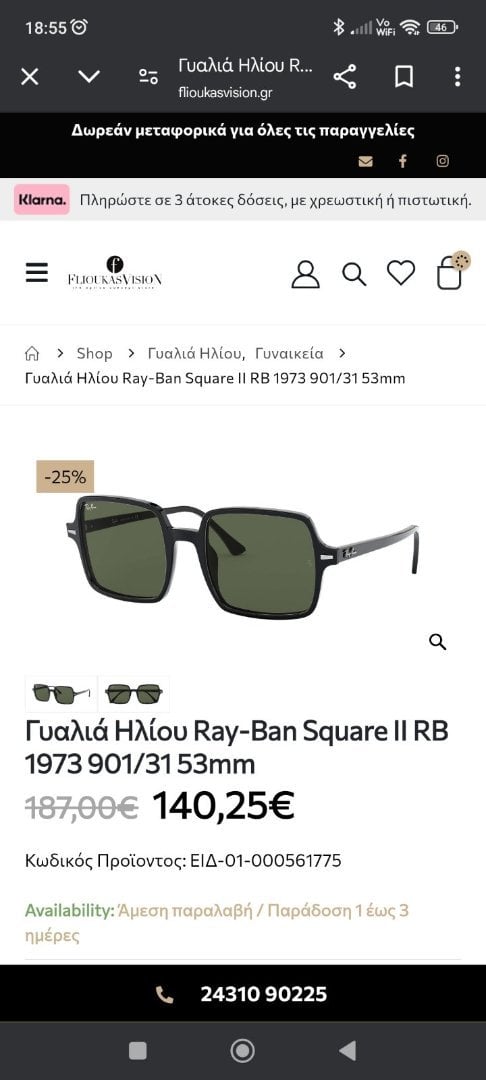Open the hamburger menu

coord(37,273)
